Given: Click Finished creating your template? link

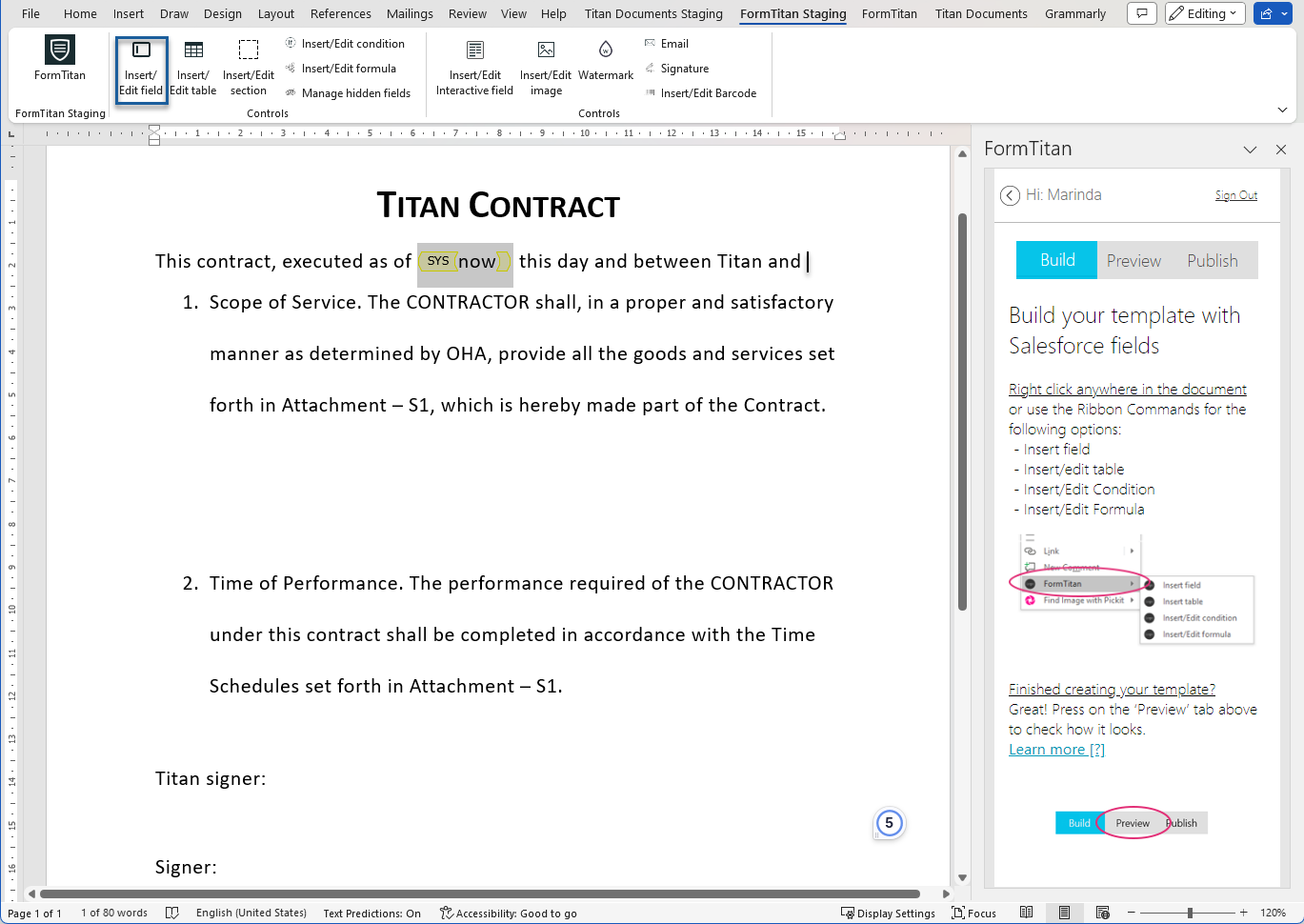Looking at the screenshot, I should pos(1112,690).
